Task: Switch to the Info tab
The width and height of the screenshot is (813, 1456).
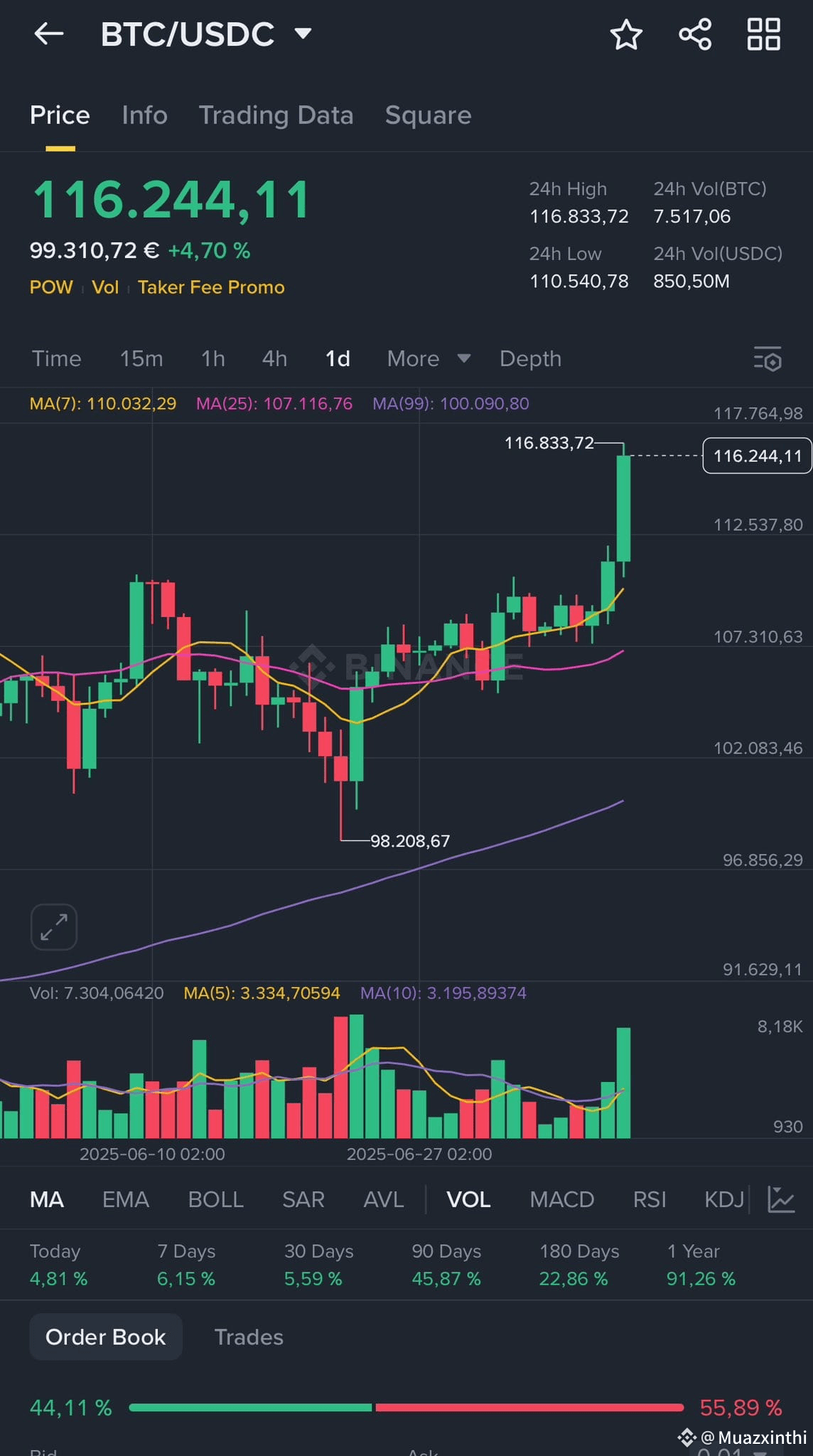Action: point(144,115)
